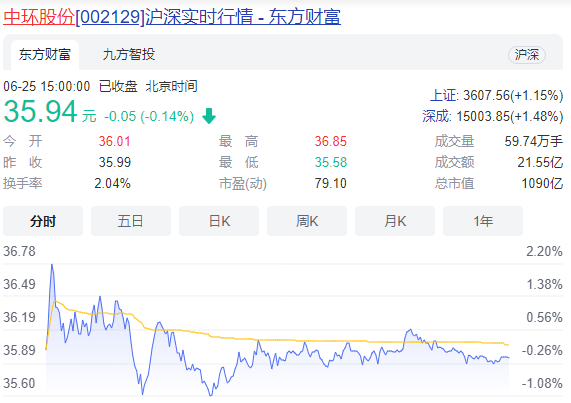Click the 沪深 market badge button
Viewport: 571px width, 403px height.
[x=527, y=55]
